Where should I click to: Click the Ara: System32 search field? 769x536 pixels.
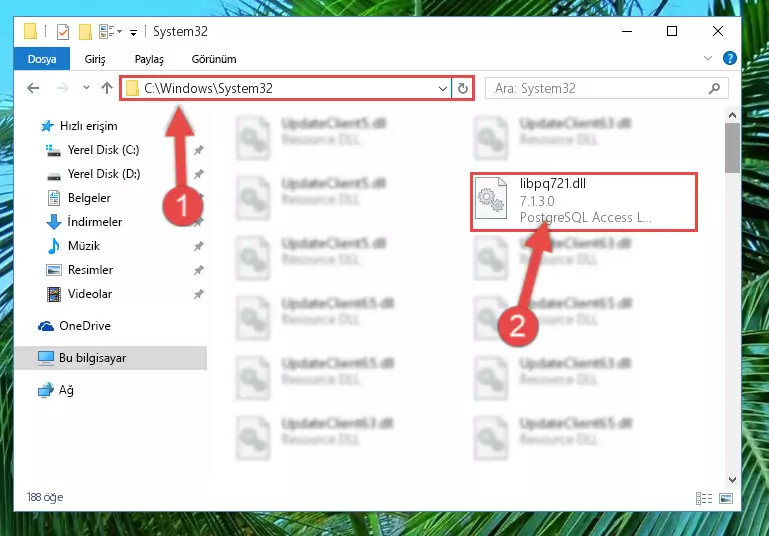coord(607,88)
